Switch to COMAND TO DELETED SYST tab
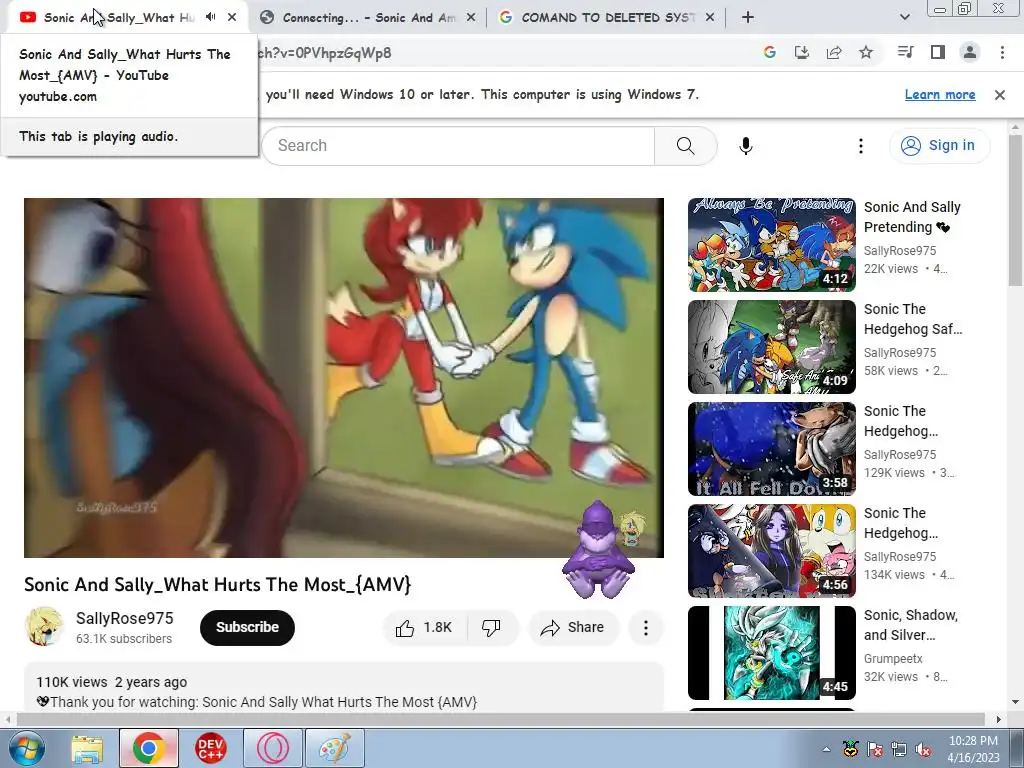 (607, 18)
